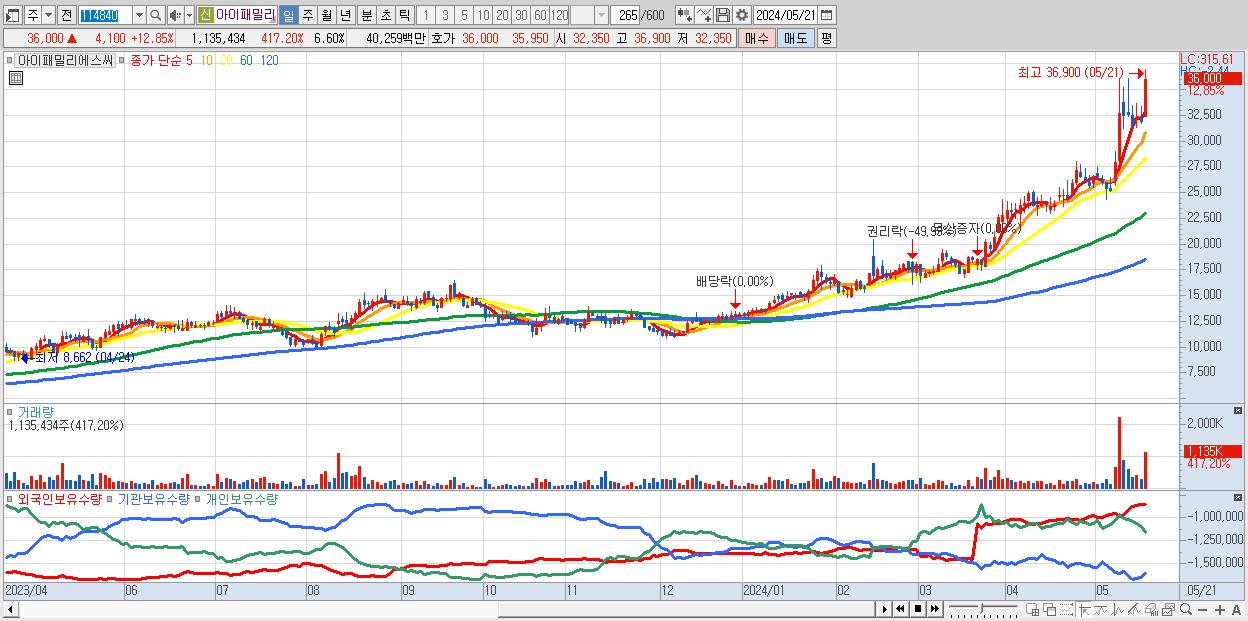Click the stop button
Screen dimensions: 1248x621
[917, 608]
